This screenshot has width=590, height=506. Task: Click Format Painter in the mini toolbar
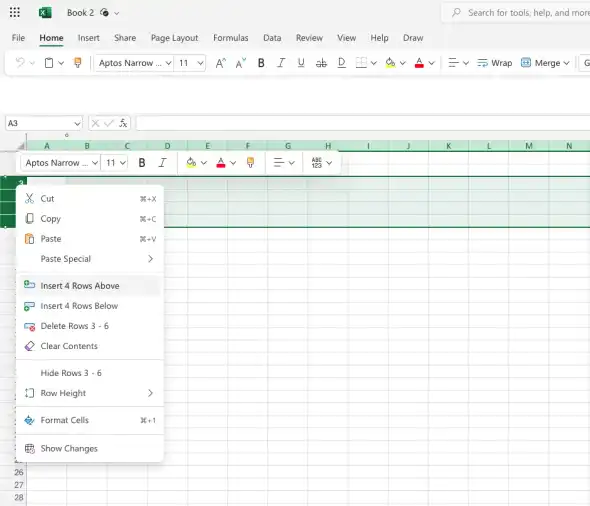click(x=250, y=163)
